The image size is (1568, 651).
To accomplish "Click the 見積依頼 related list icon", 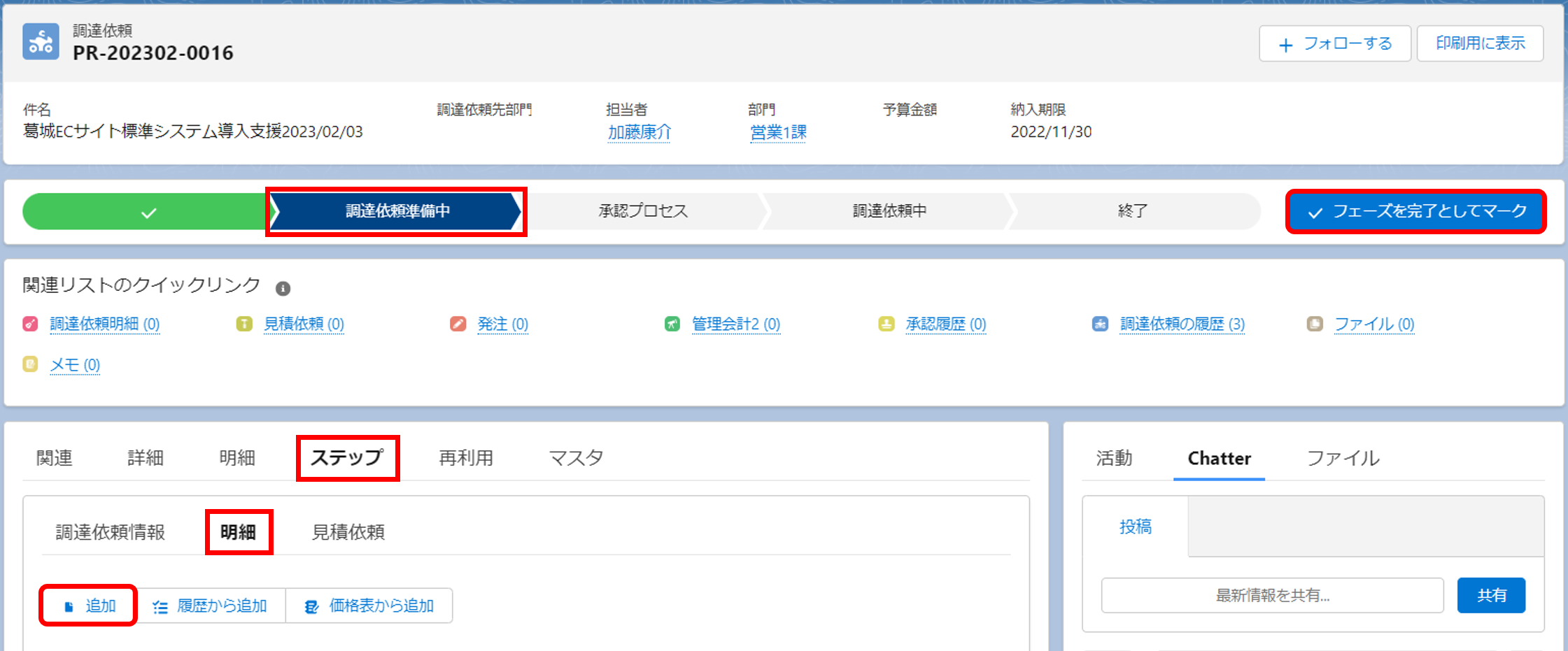I will (244, 324).
